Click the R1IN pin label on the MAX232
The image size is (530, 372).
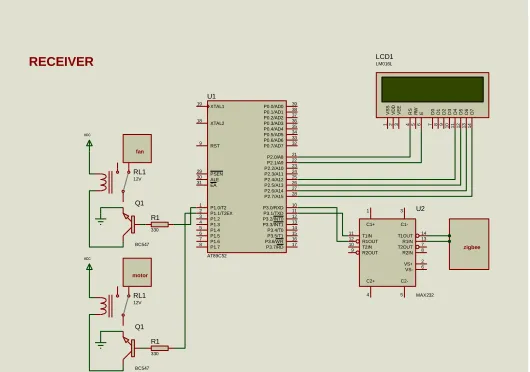click(x=408, y=242)
